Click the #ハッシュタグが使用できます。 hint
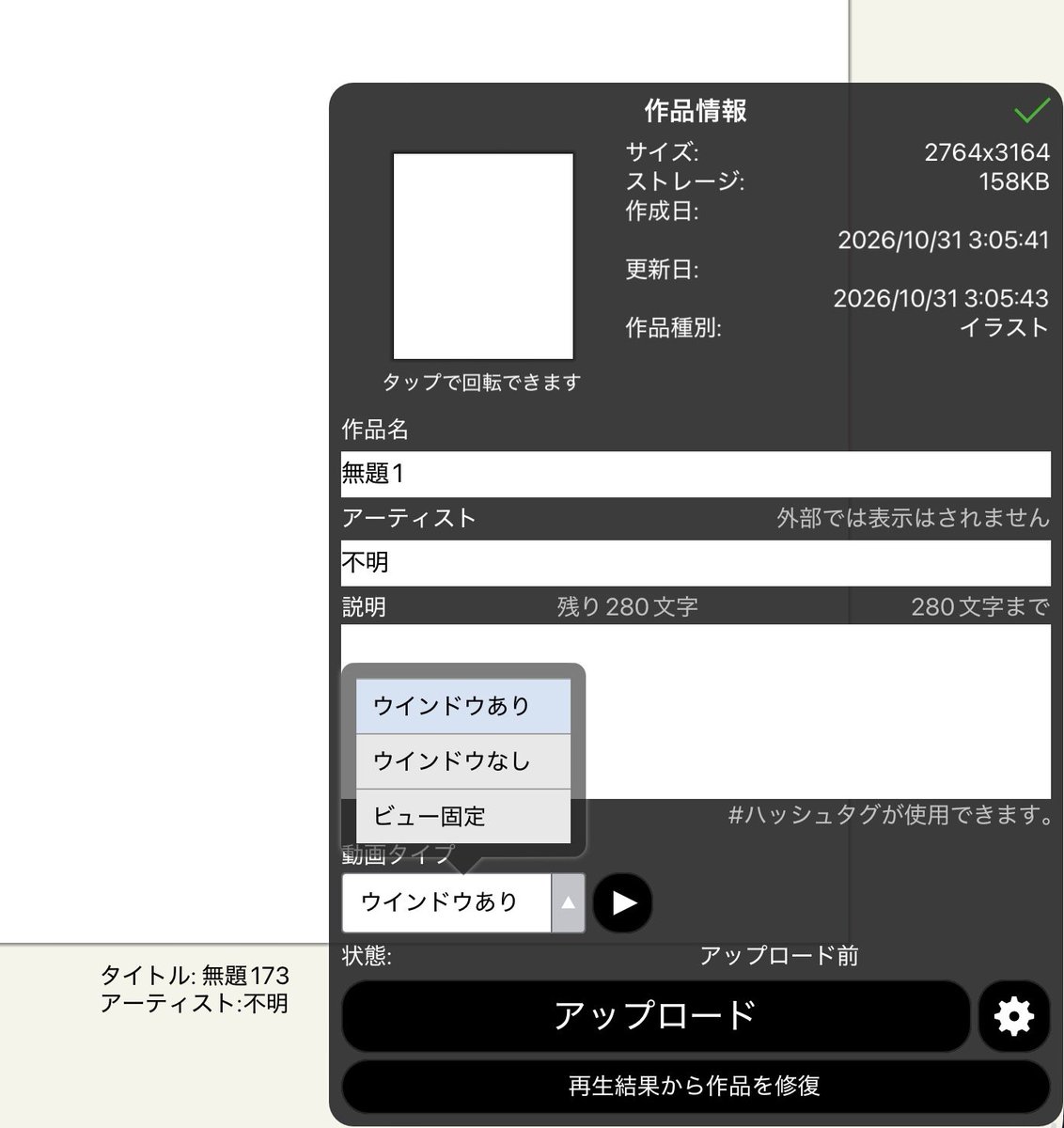This screenshot has width=1064, height=1128. point(891,815)
